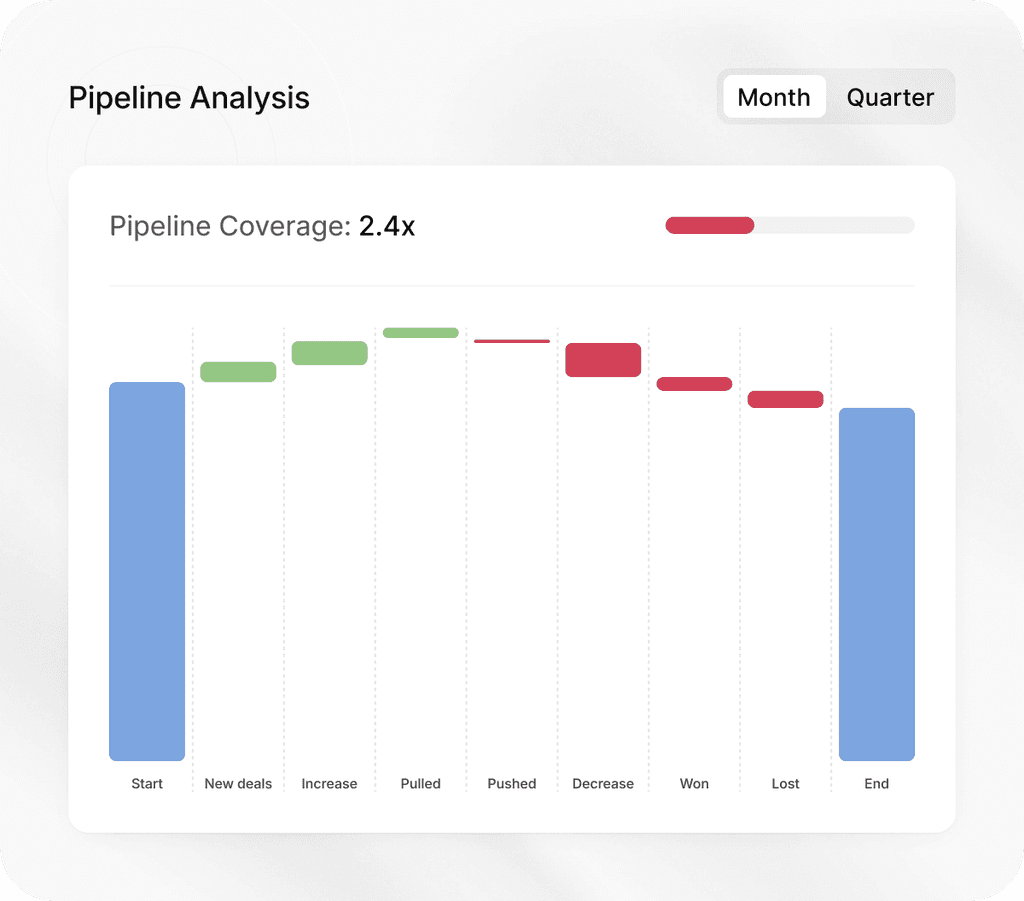Click the Pulled bar segment
The height and width of the screenshot is (901, 1024).
pyautogui.click(x=420, y=332)
